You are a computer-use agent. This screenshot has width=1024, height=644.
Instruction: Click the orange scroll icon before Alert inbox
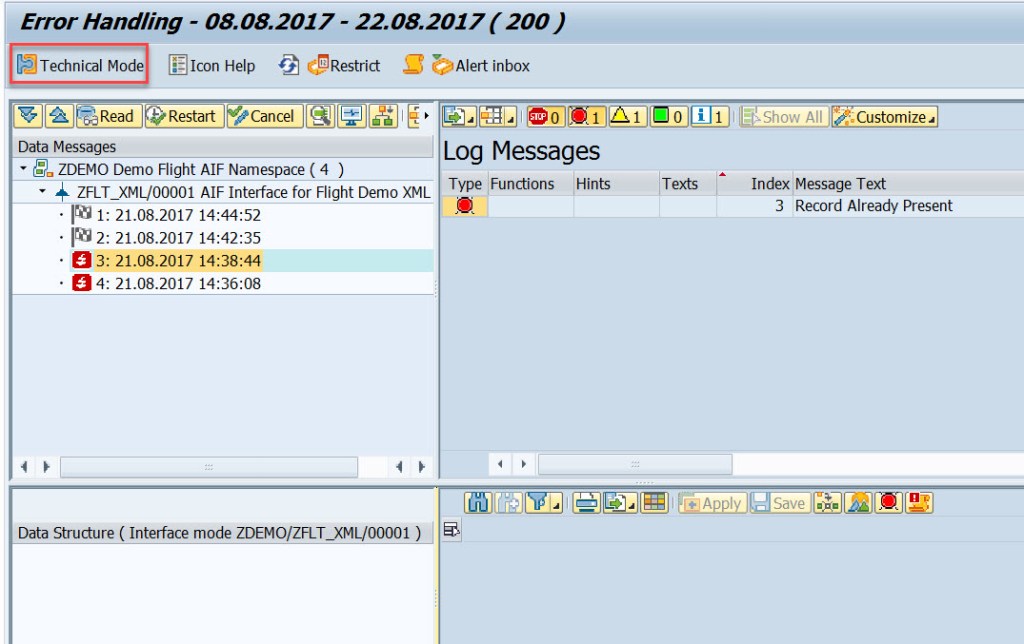point(413,65)
